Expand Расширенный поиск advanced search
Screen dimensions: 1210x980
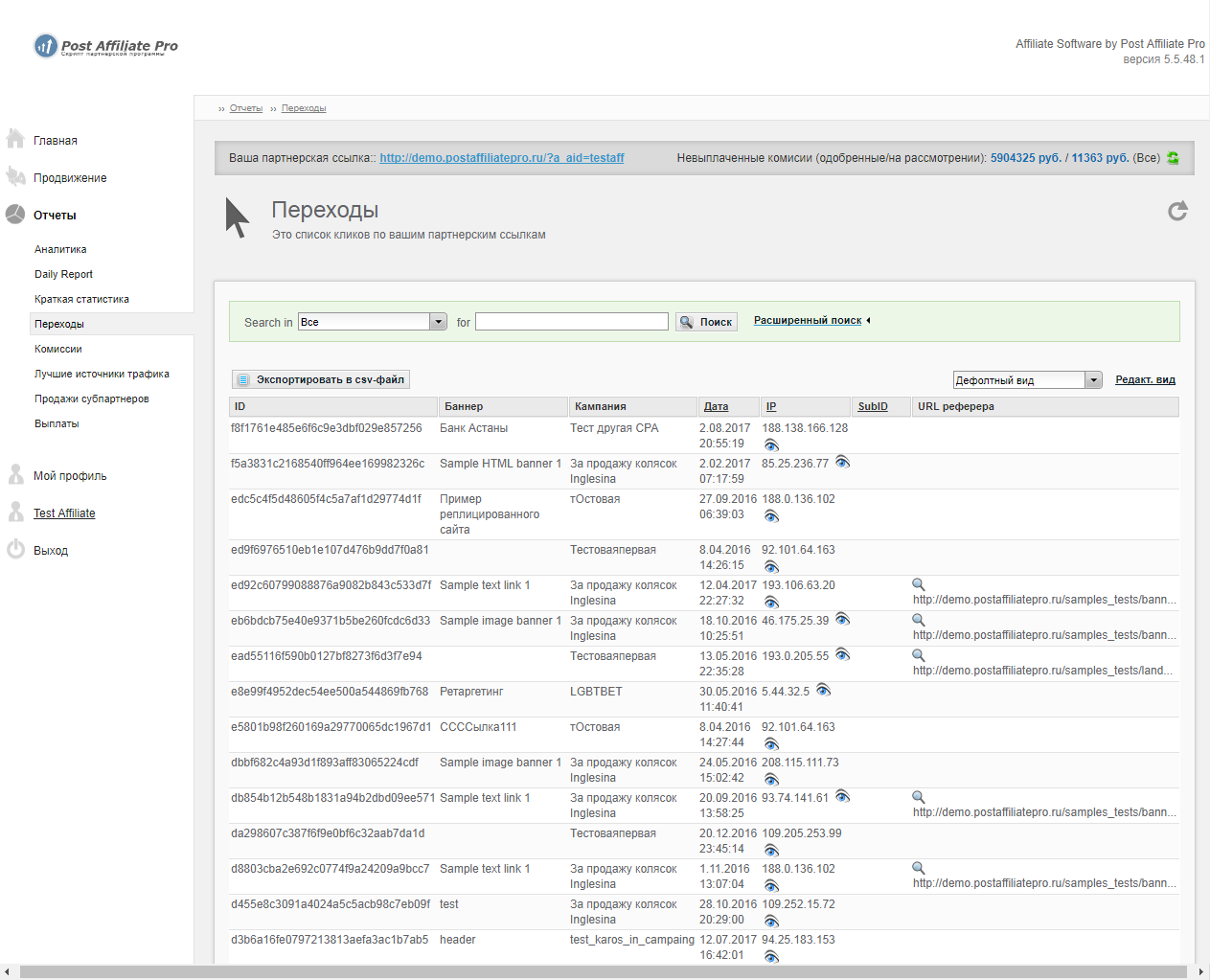(810, 321)
